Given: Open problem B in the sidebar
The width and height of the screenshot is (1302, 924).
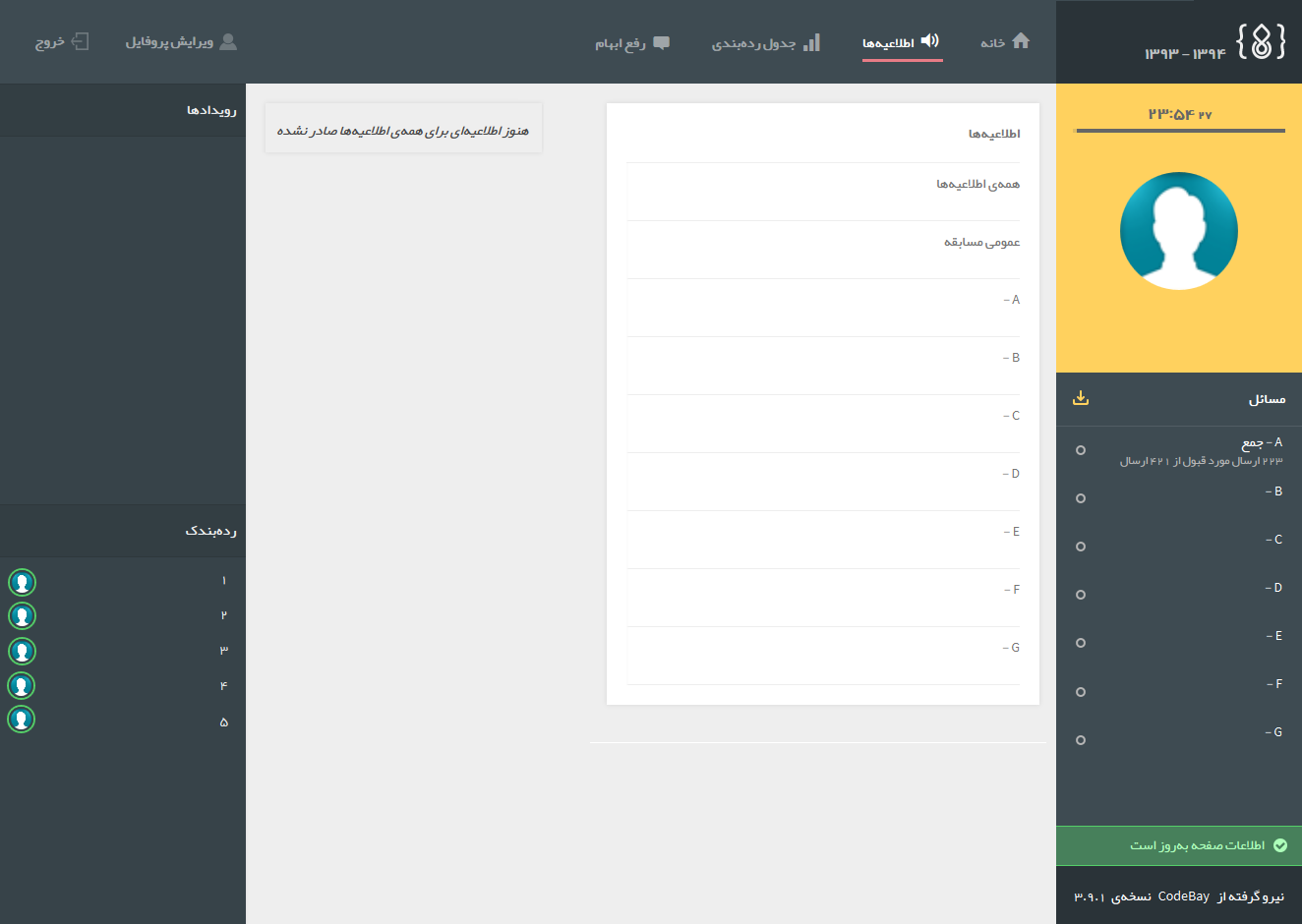Looking at the screenshot, I should pyautogui.click(x=1273, y=491).
